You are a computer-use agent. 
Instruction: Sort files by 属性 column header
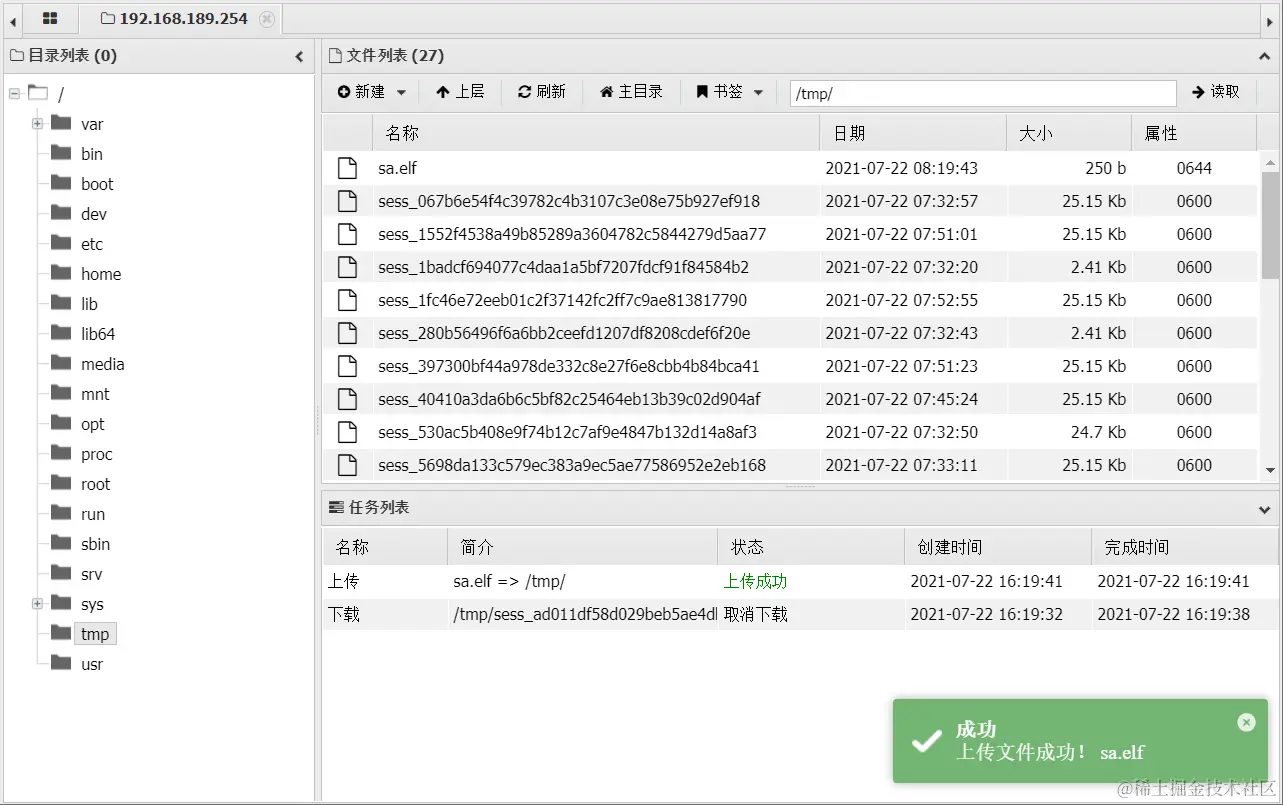pos(1194,133)
